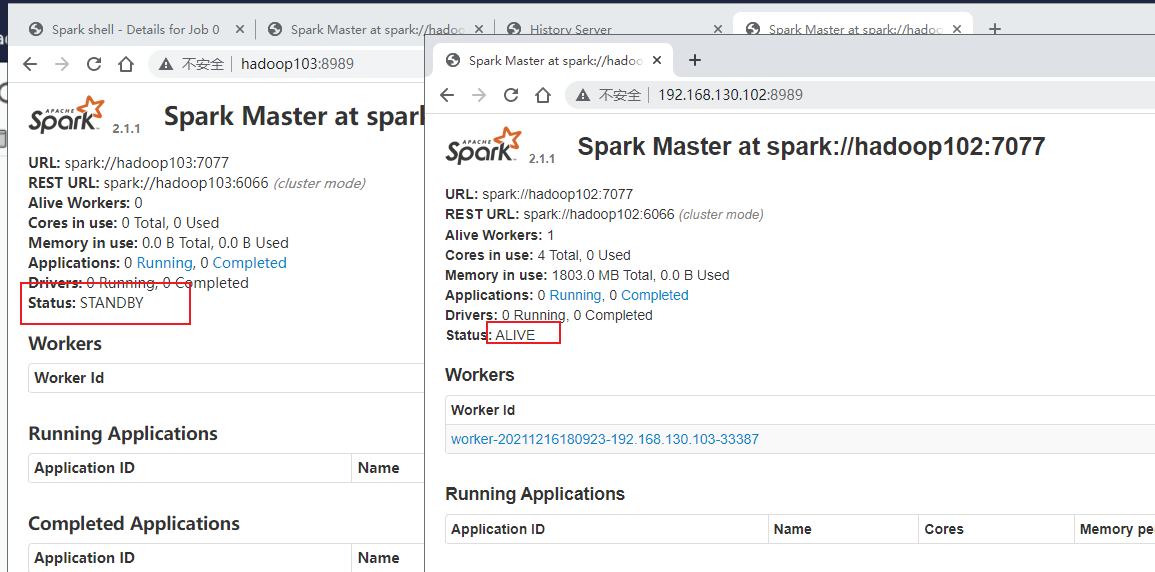1155x572 pixels.
Task: Switch to the History Server tab
Action: pyautogui.click(x=570, y=29)
